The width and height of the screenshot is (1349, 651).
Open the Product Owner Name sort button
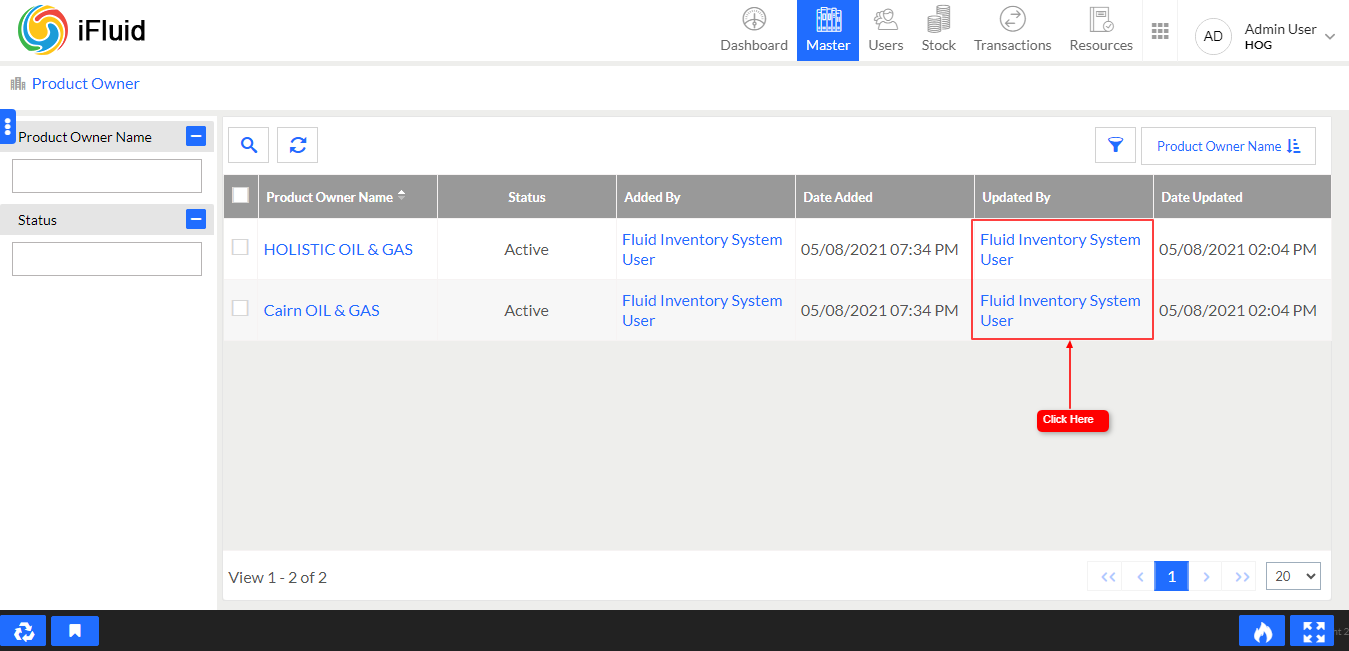(1228, 146)
